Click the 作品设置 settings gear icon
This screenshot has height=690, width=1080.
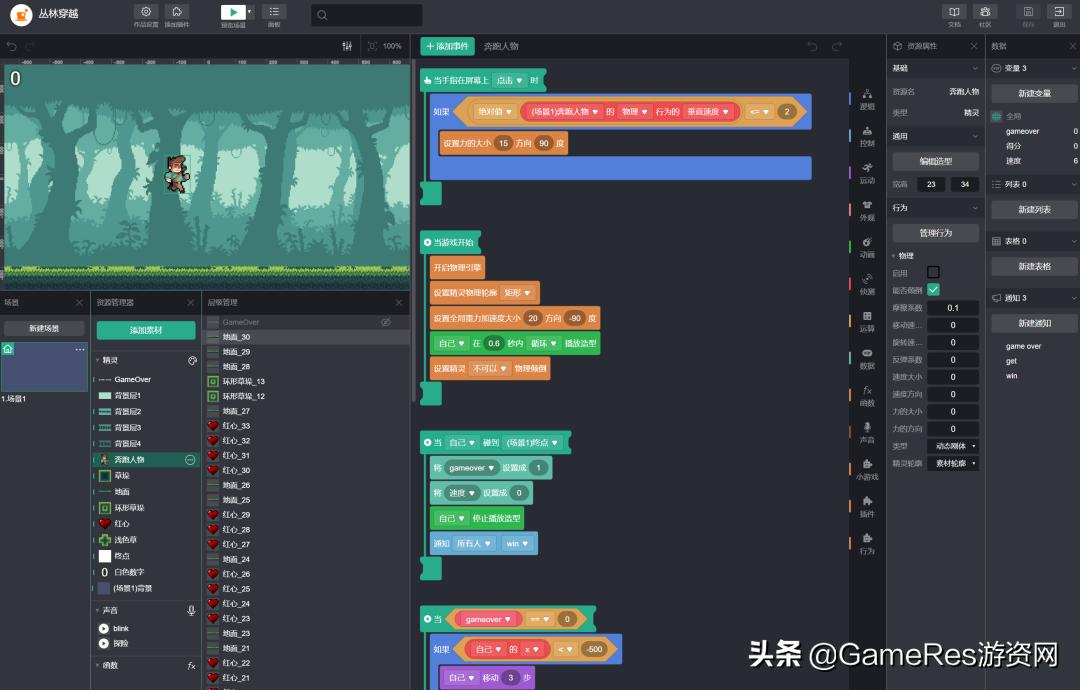point(145,12)
